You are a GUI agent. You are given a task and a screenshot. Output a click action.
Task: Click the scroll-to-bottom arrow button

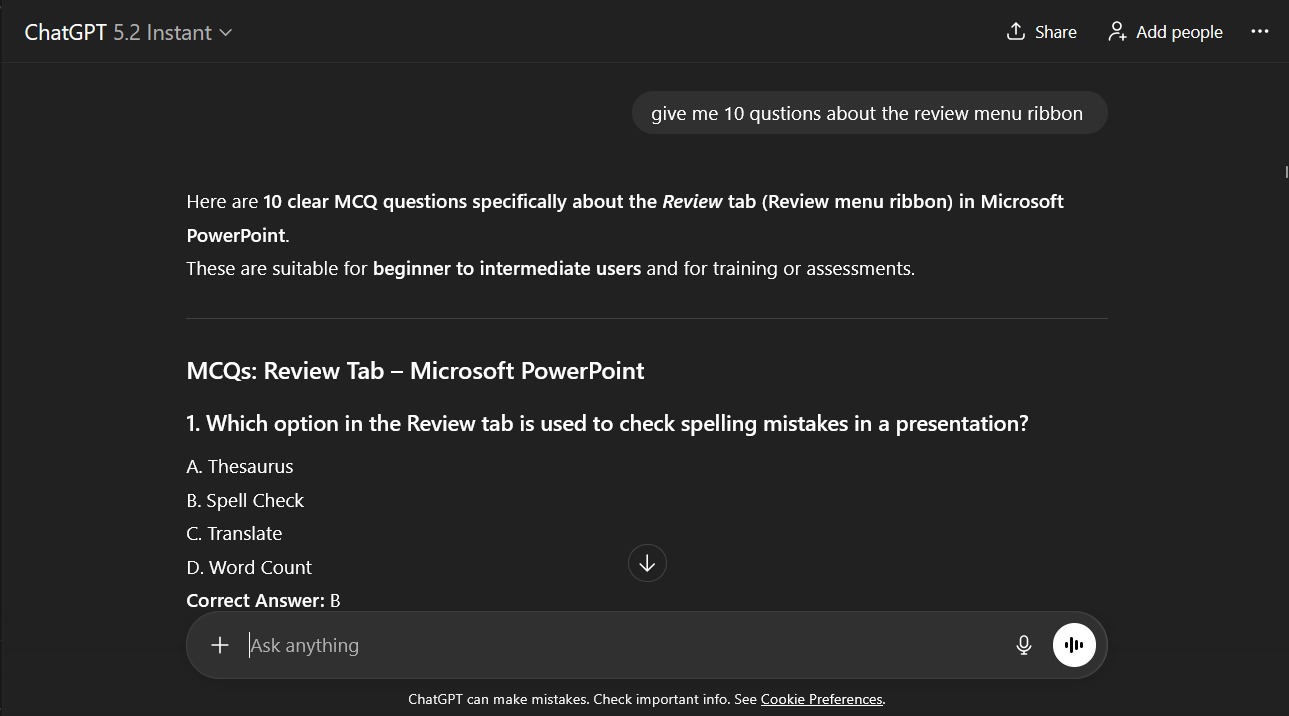647,564
